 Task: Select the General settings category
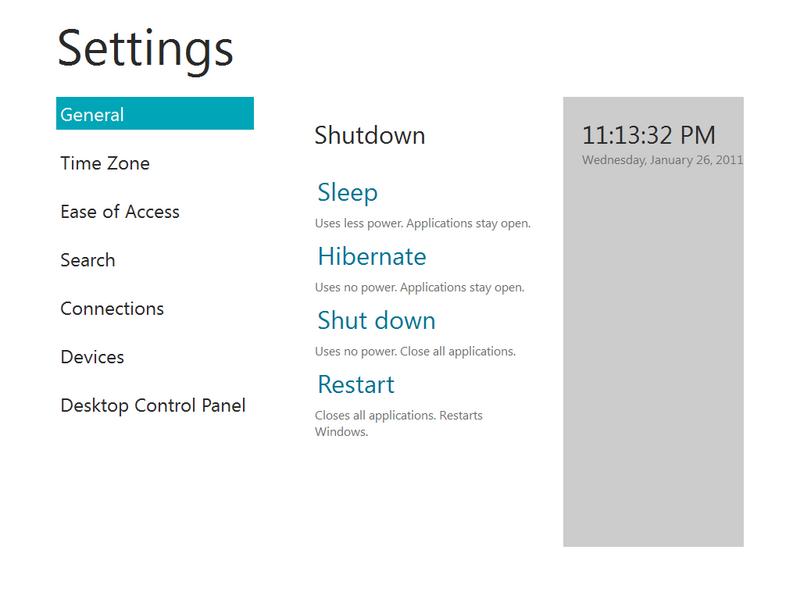(154, 114)
